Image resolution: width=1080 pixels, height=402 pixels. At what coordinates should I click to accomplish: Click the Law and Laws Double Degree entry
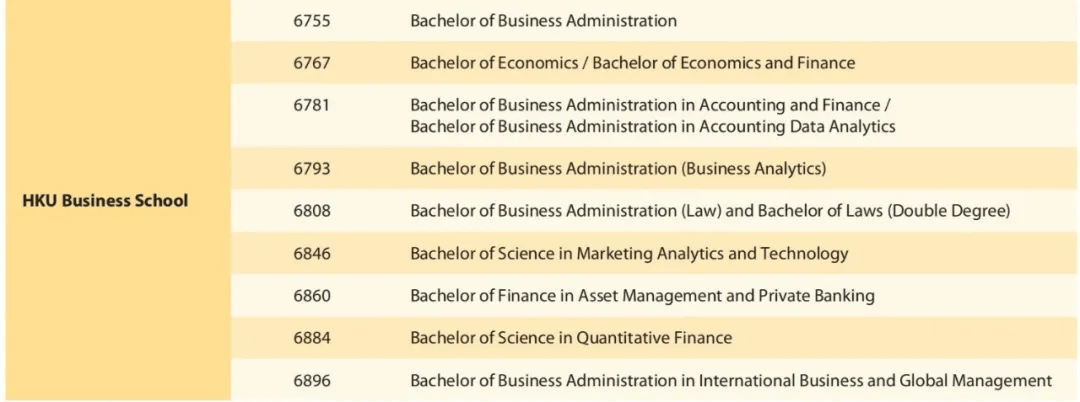point(710,211)
